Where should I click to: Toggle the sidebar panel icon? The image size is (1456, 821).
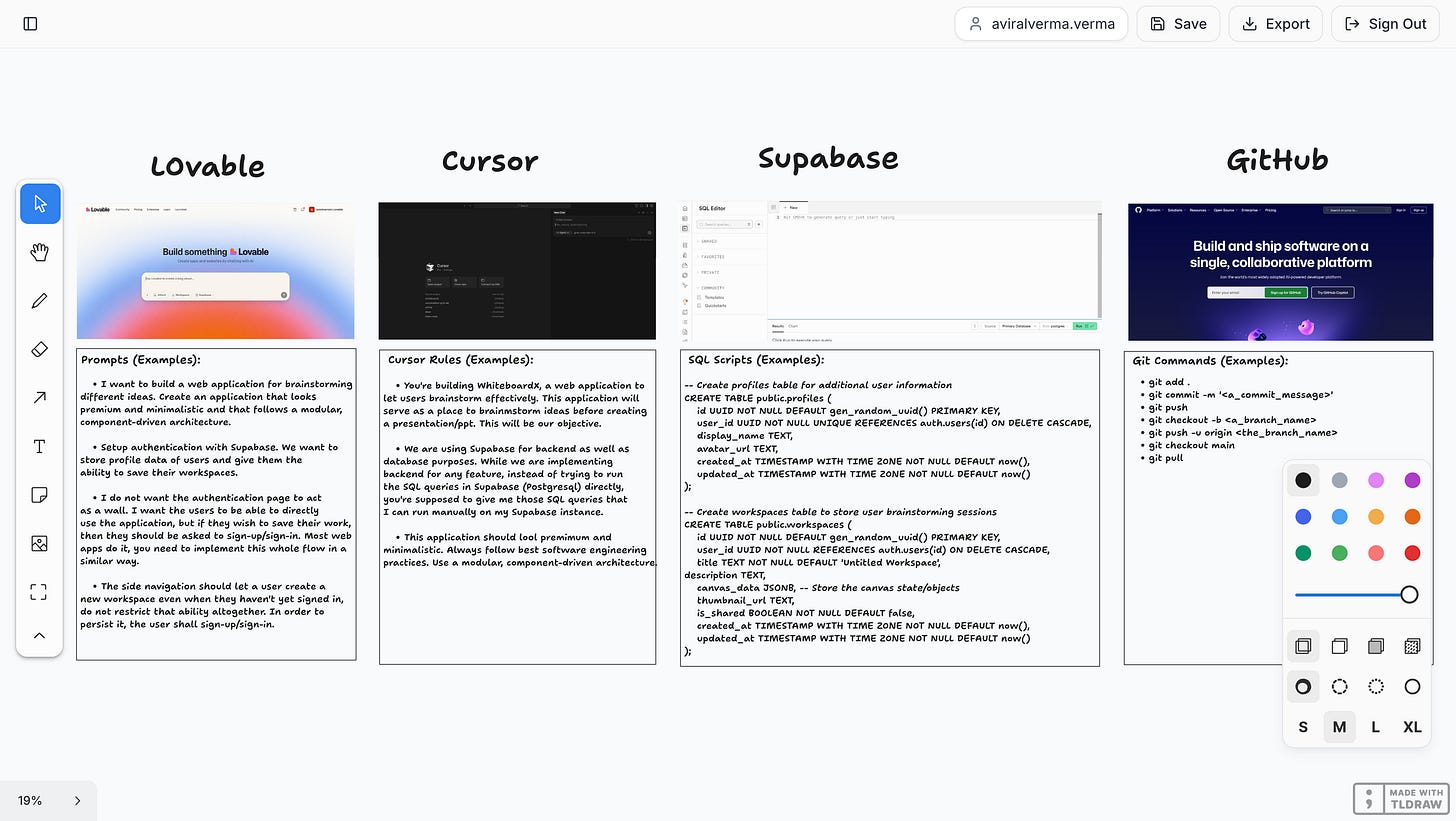(30, 24)
